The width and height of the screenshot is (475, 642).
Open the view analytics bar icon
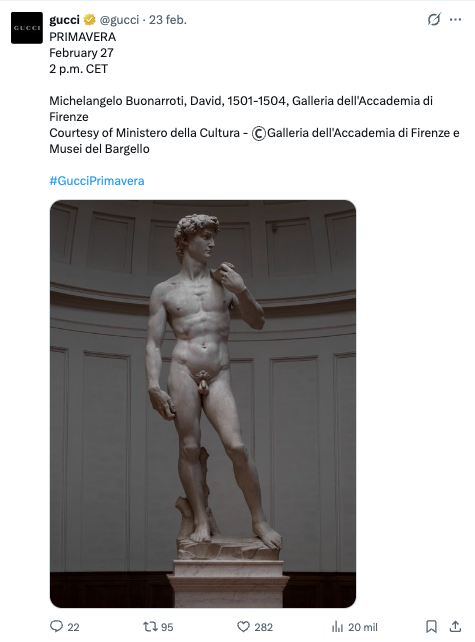coord(337,626)
